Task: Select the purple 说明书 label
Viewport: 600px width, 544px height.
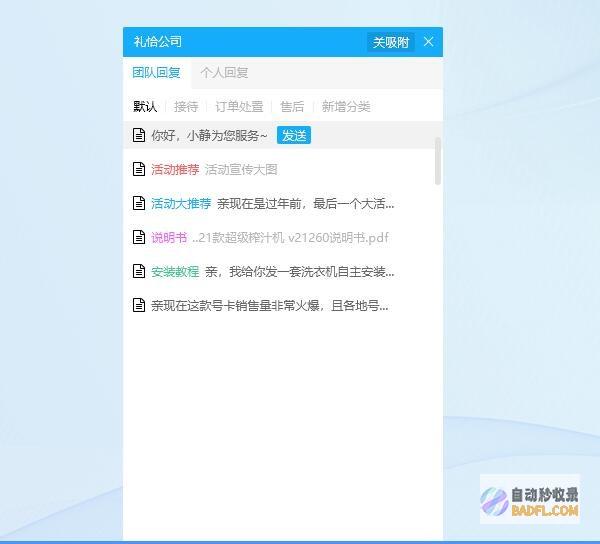Action: pos(169,238)
